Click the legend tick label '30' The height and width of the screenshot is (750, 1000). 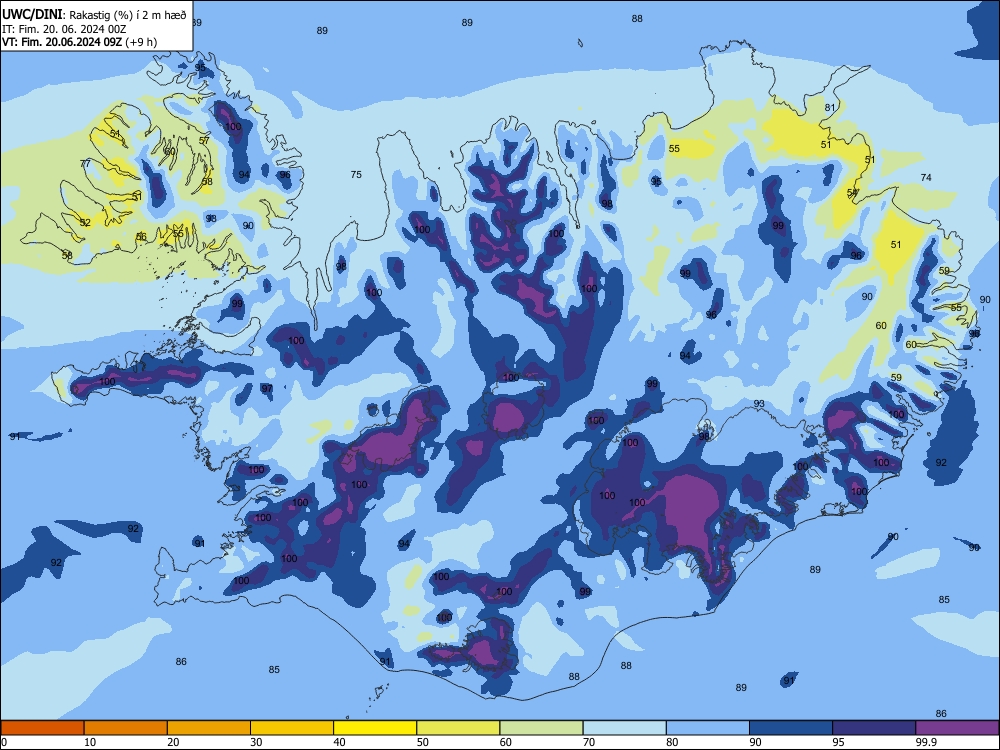pyautogui.click(x=256, y=742)
